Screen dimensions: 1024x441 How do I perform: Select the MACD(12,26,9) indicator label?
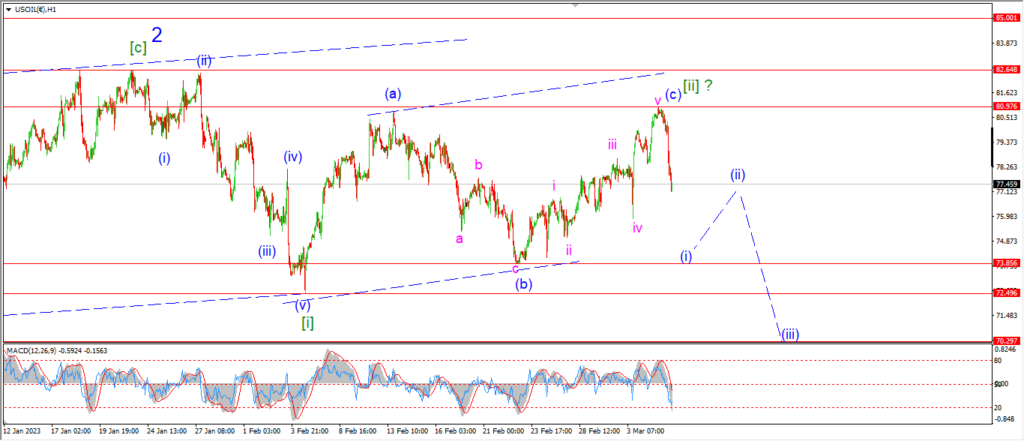33,351
